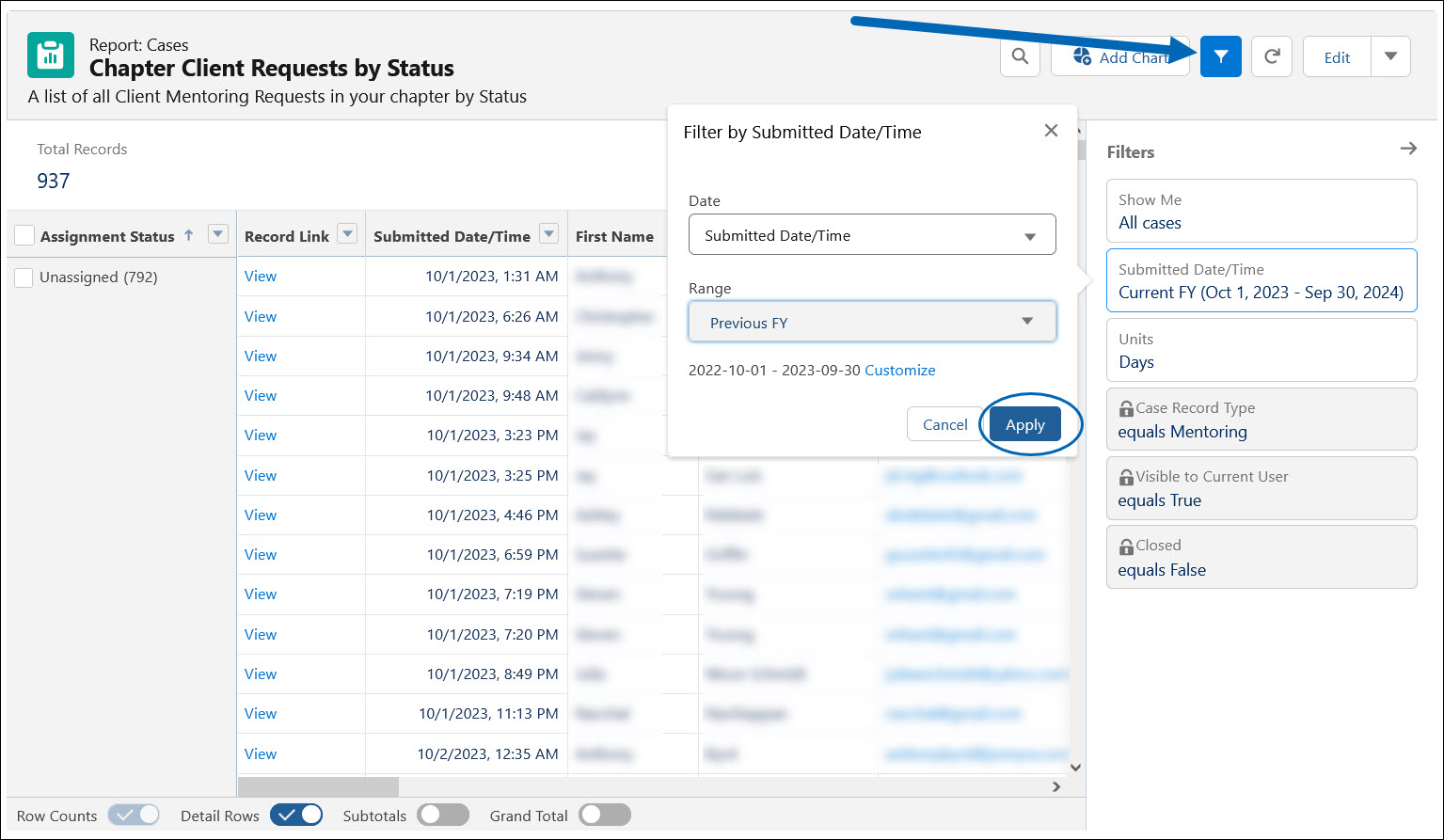Open View link for 10/1/2023, 6:26 AM
The width and height of the screenshot is (1444, 840).
261,316
